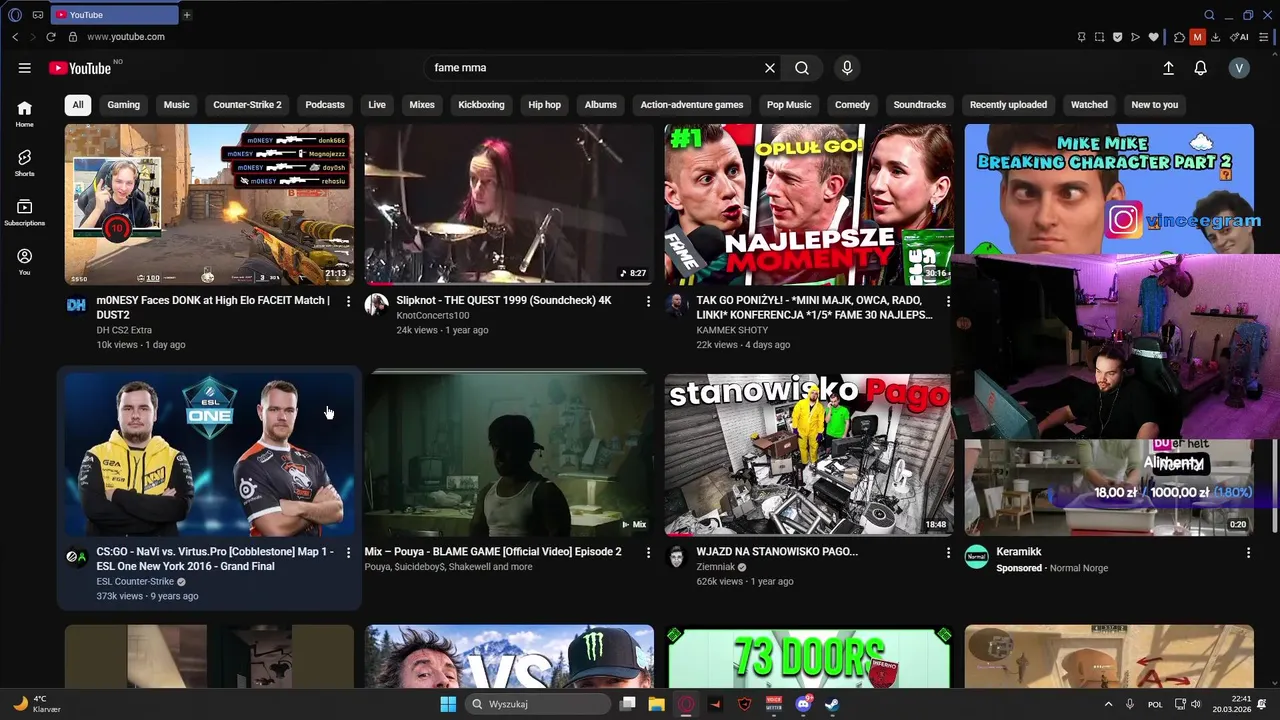Open the Windows Start menu
1280x720 pixels.
pyautogui.click(x=448, y=704)
